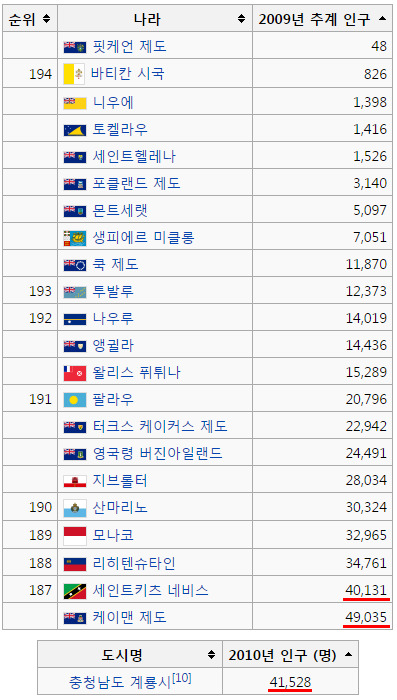Viewport: 397px width, 700px height.
Task: Open the 세인트키츠 네비스 link
Action: tap(150, 591)
